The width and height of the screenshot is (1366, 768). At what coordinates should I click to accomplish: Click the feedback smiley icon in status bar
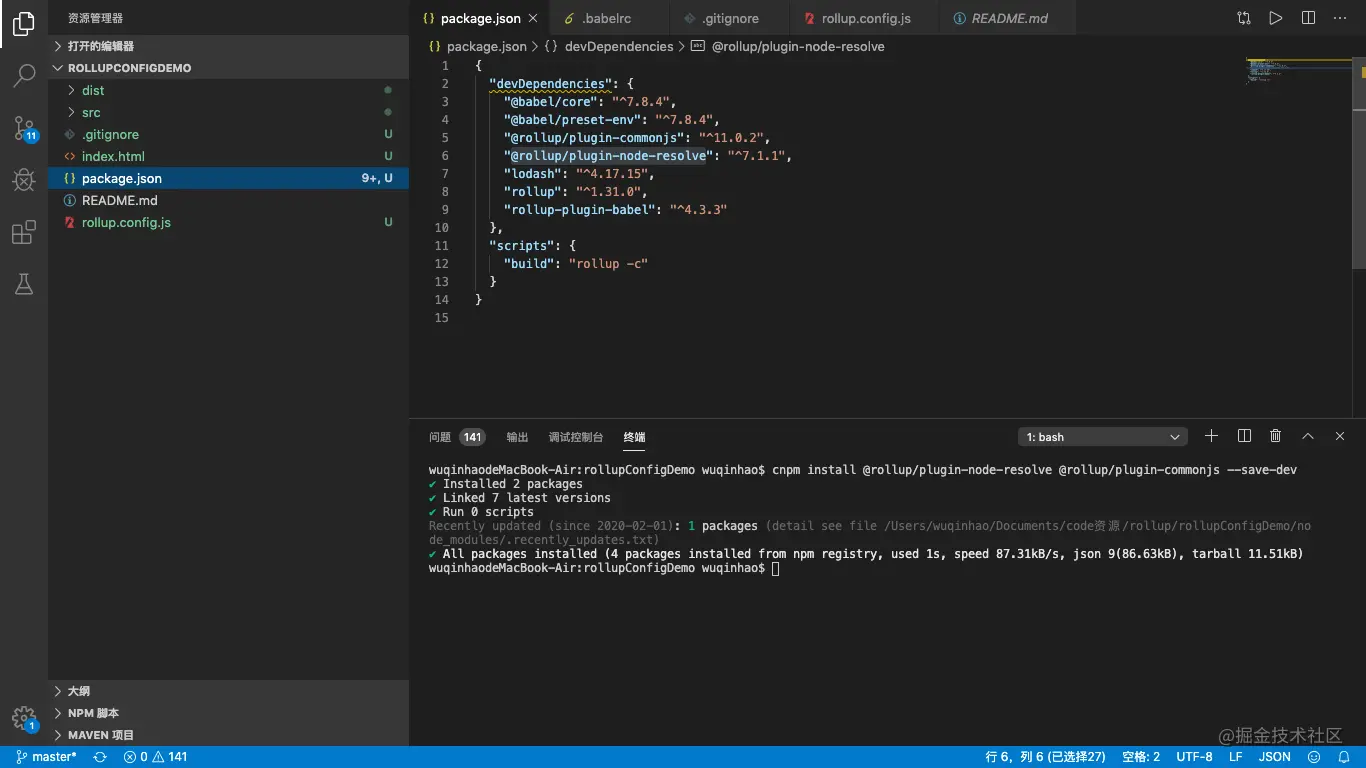1314,757
